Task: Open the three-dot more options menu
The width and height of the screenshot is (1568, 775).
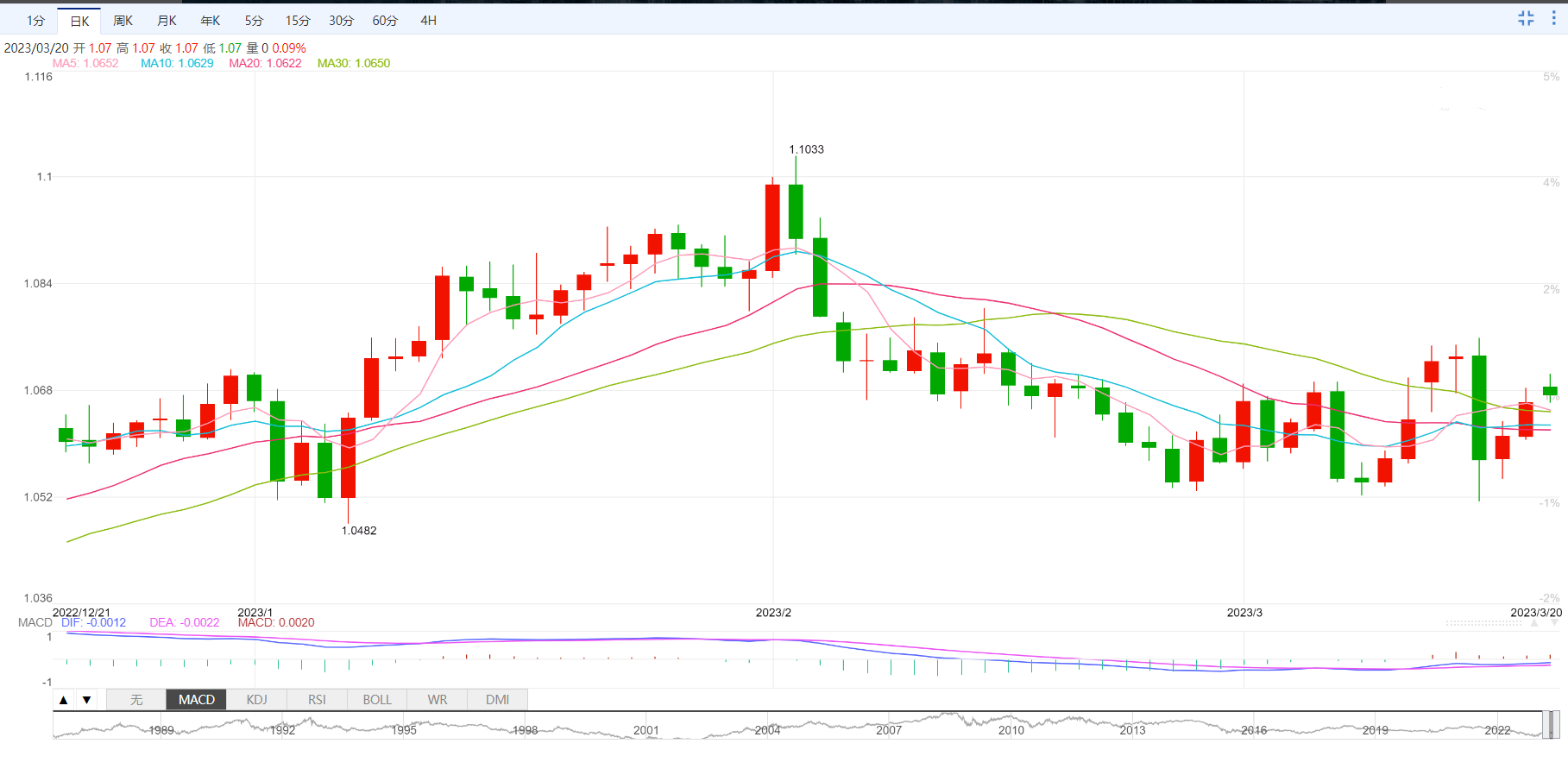Action: [1553, 18]
